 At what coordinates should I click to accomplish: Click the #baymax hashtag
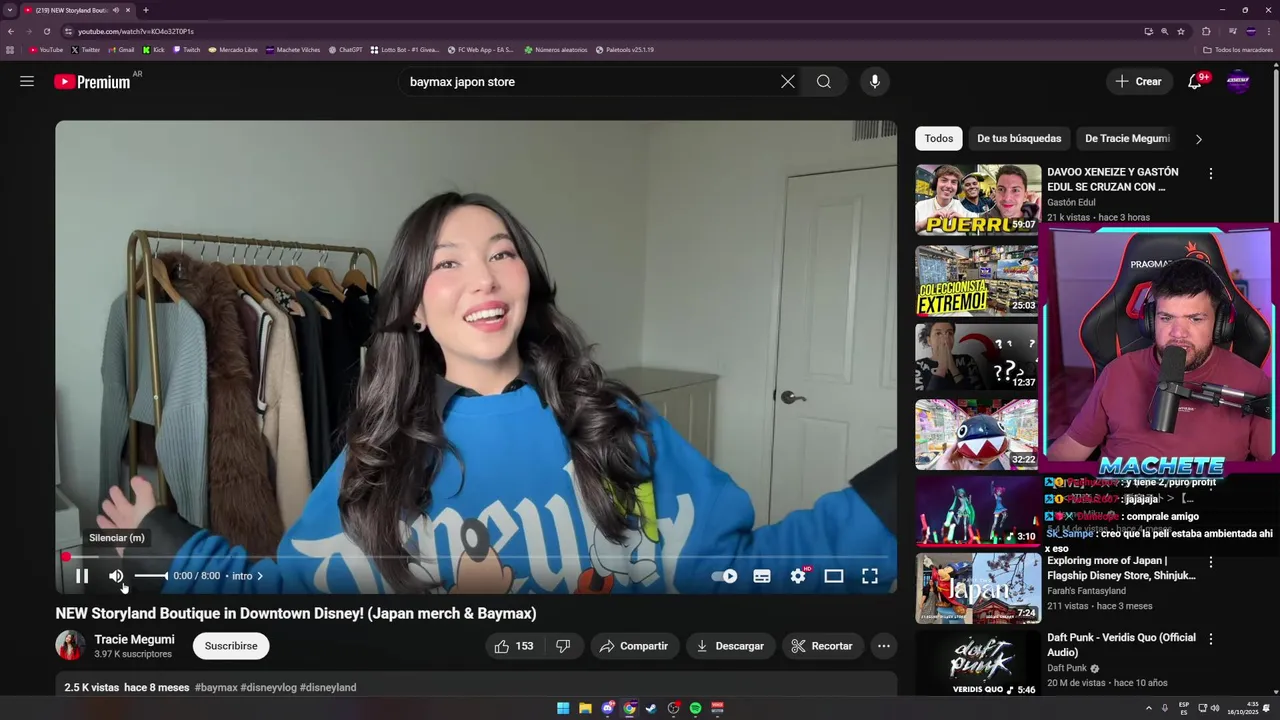(x=216, y=688)
